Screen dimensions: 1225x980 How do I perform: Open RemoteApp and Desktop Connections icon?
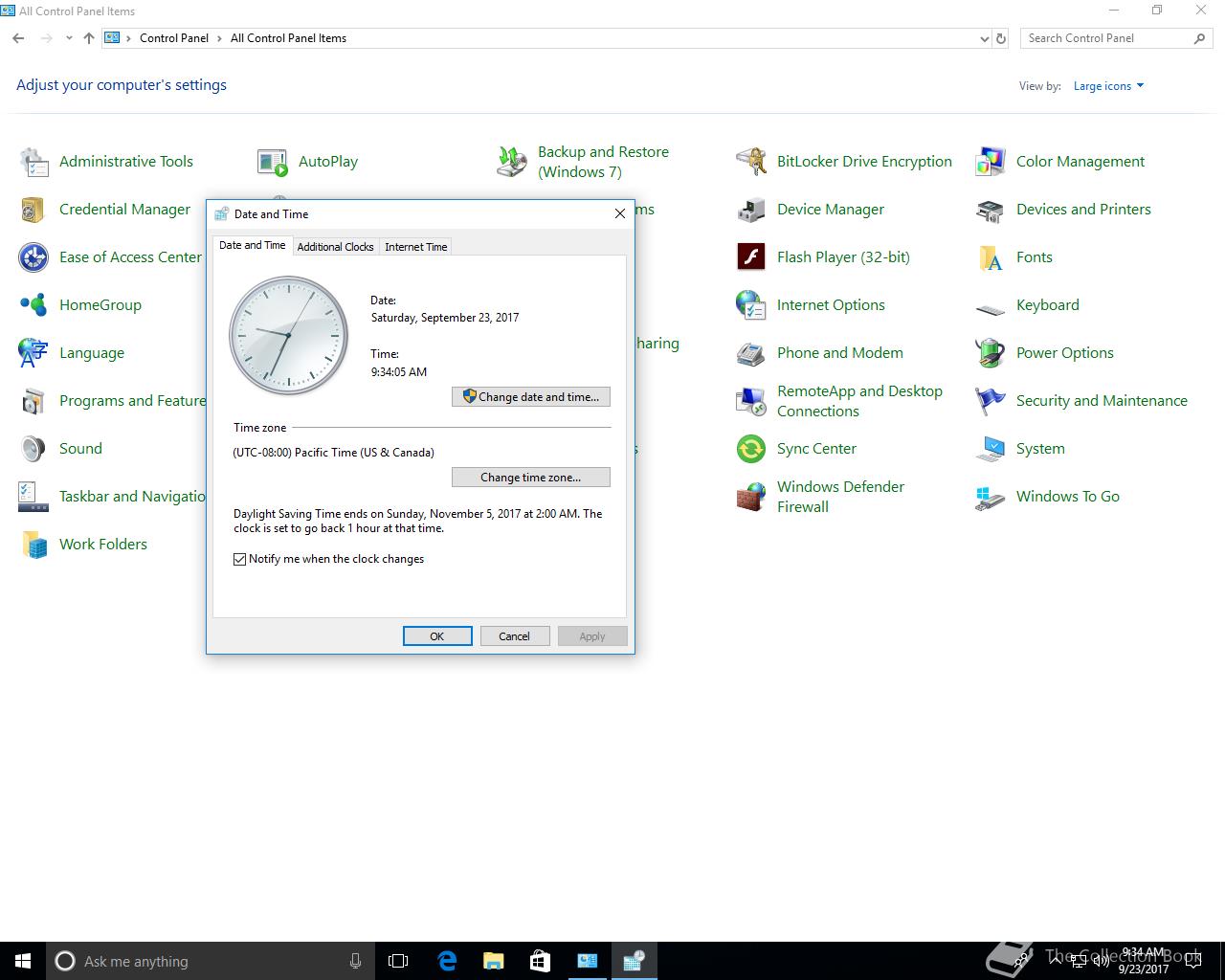point(751,401)
